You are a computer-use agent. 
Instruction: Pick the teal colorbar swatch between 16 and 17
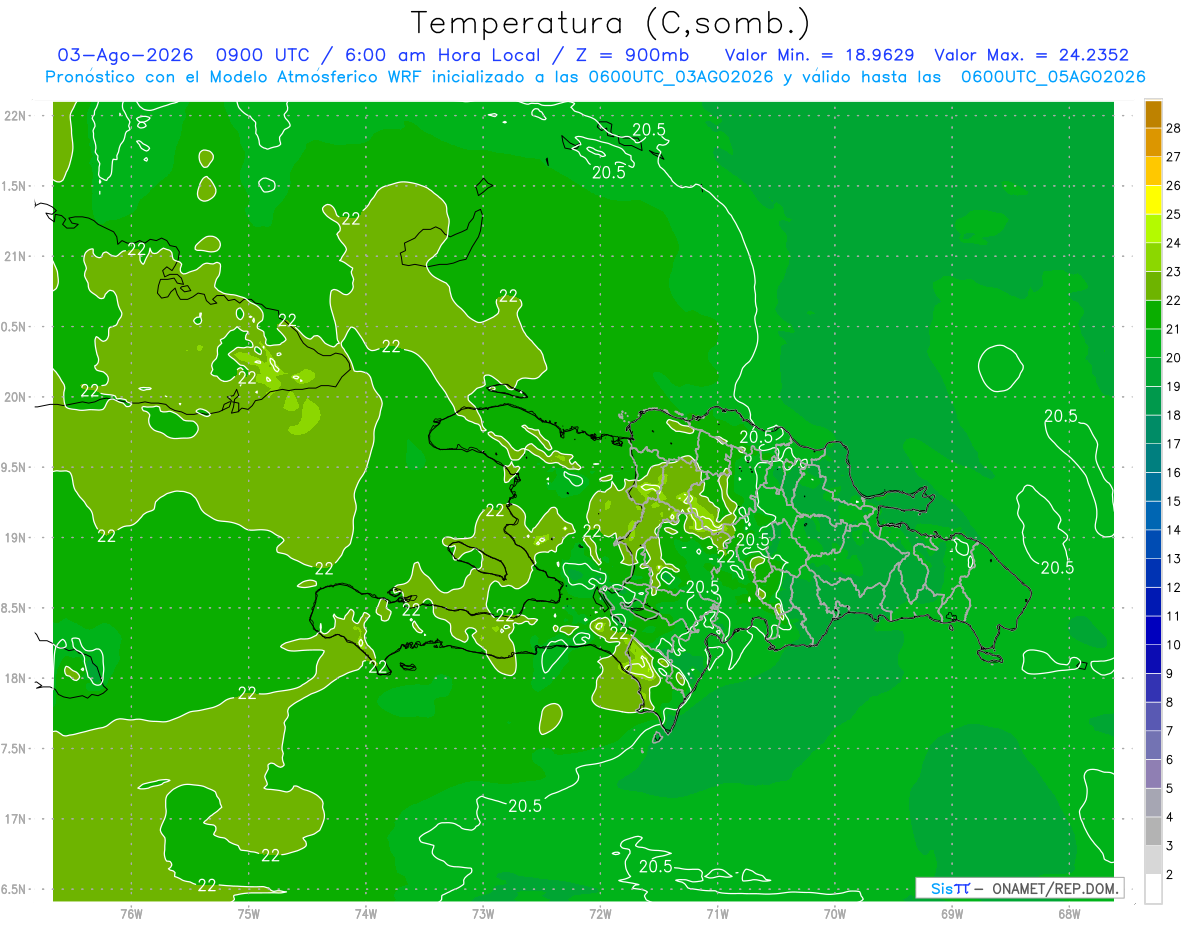click(x=1153, y=458)
